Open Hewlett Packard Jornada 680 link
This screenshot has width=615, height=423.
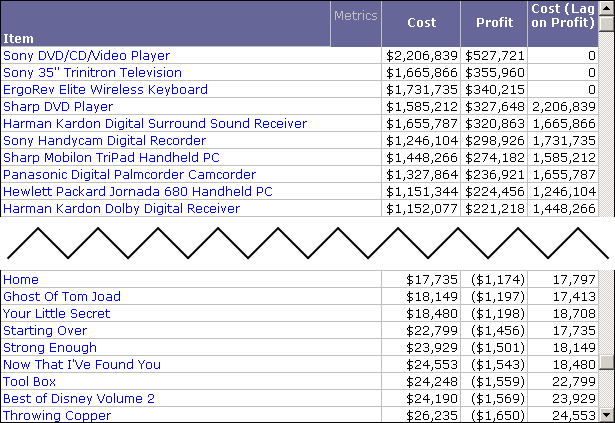point(137,192)
